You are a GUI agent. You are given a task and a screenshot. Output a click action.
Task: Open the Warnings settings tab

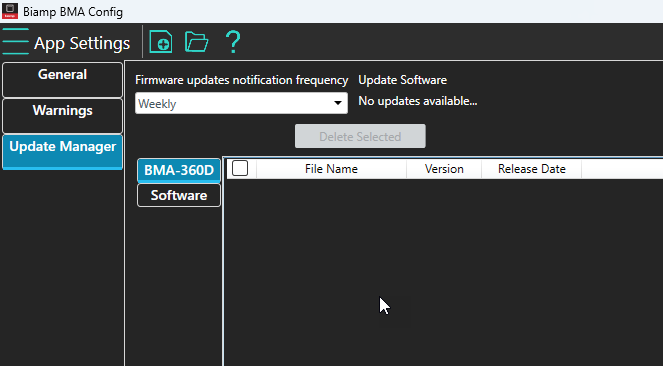(62, 116)
